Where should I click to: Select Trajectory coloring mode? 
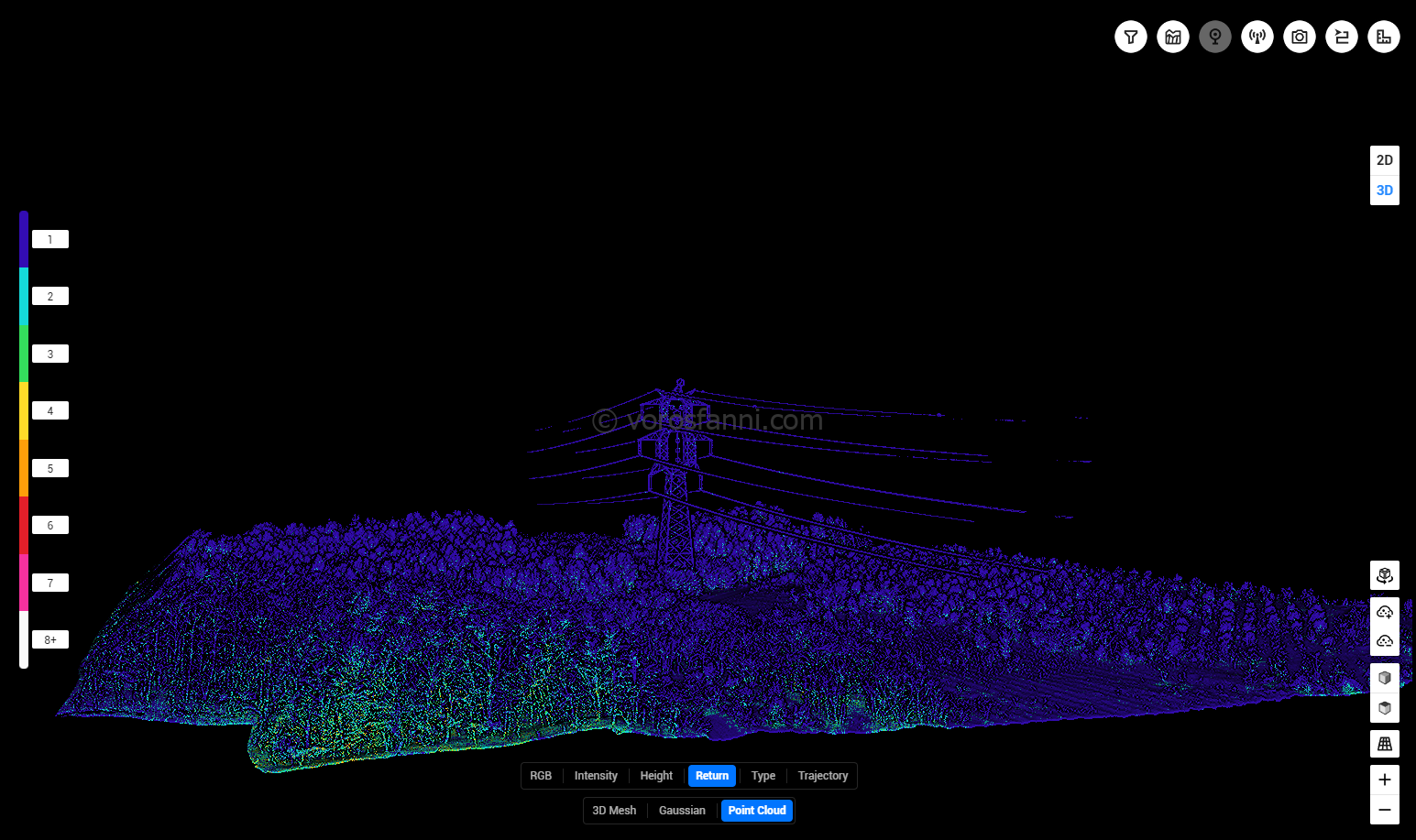(823, 776)
